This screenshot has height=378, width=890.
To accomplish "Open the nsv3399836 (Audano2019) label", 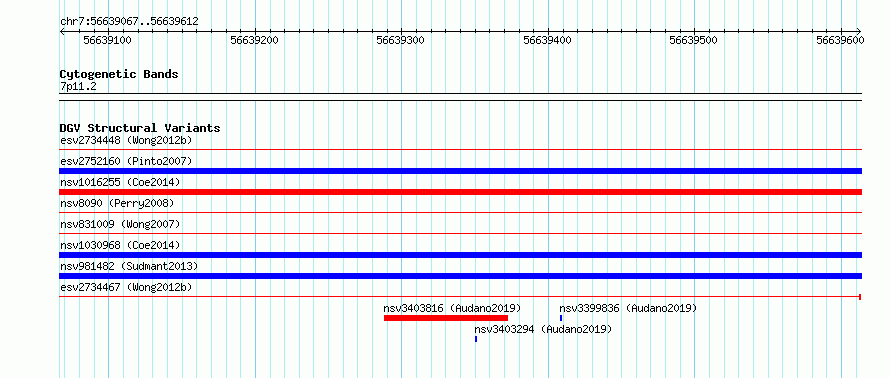I will [x=628, y=308].
